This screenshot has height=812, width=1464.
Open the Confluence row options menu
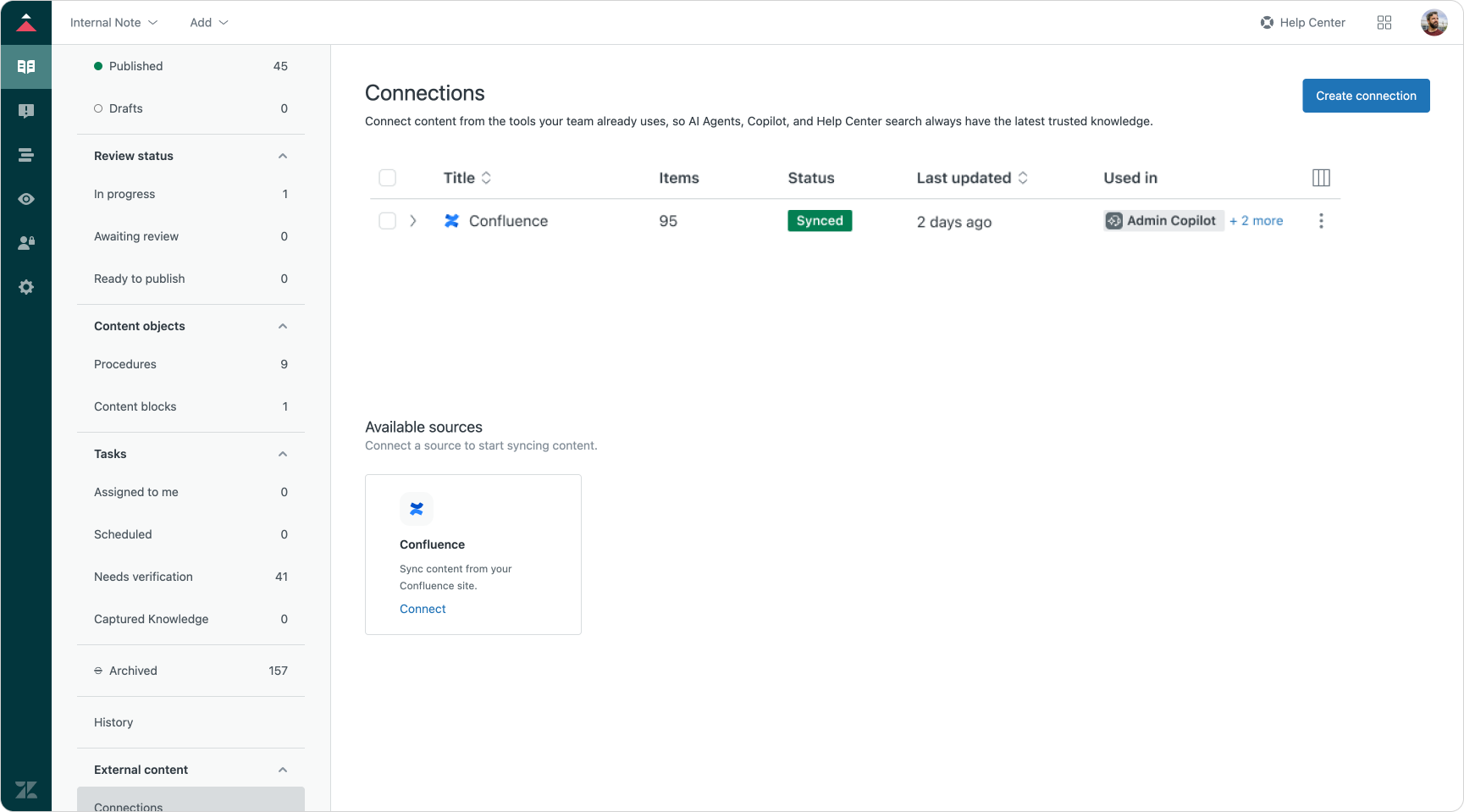pyautogui.click(x=1321, y=221)
